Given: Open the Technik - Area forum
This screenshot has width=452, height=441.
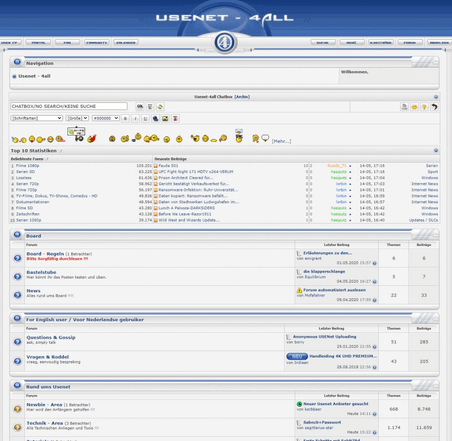Looking at the screenshot, I should [x=45, y=423].
